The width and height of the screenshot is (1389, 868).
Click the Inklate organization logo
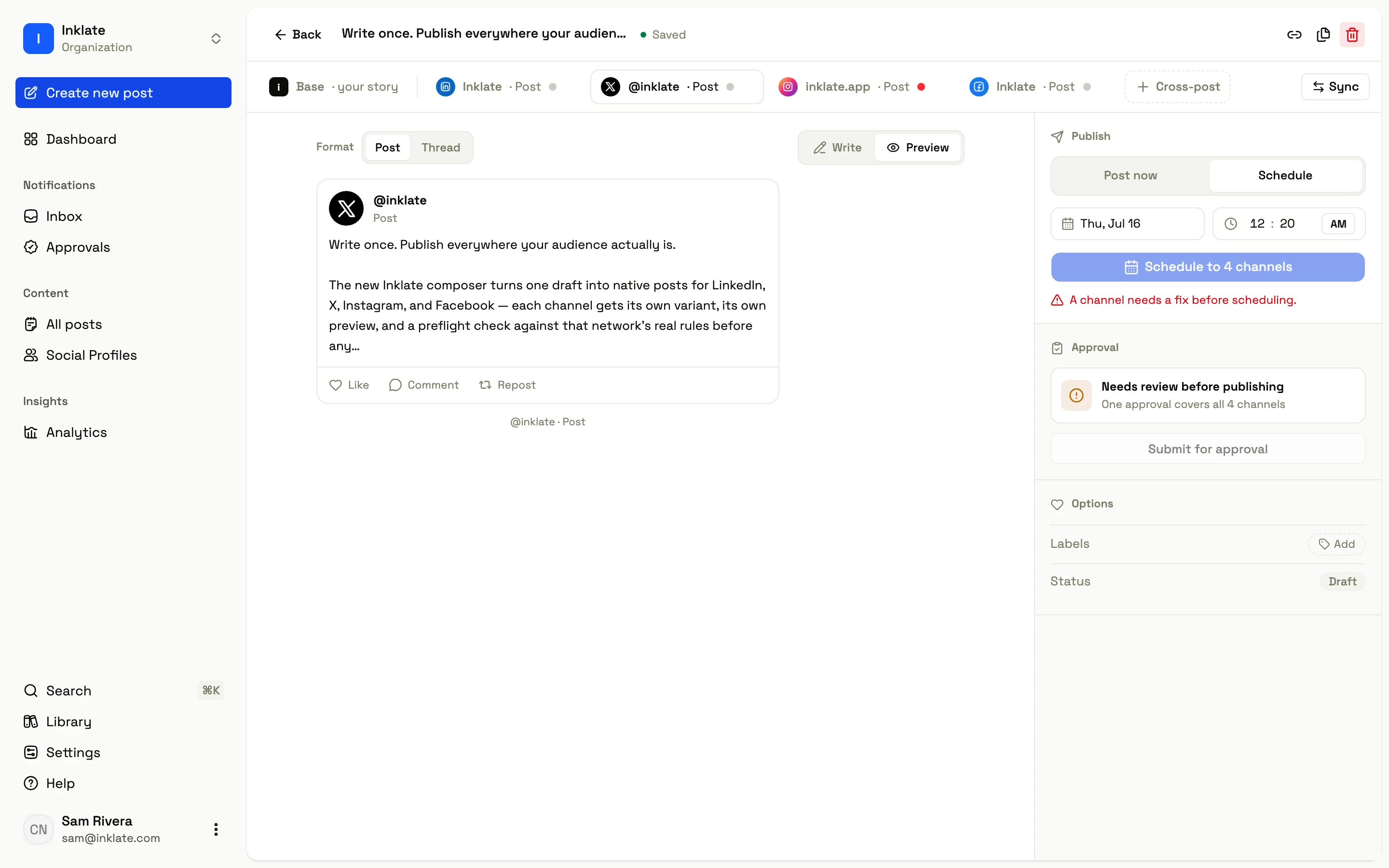[x=39, y=39]
